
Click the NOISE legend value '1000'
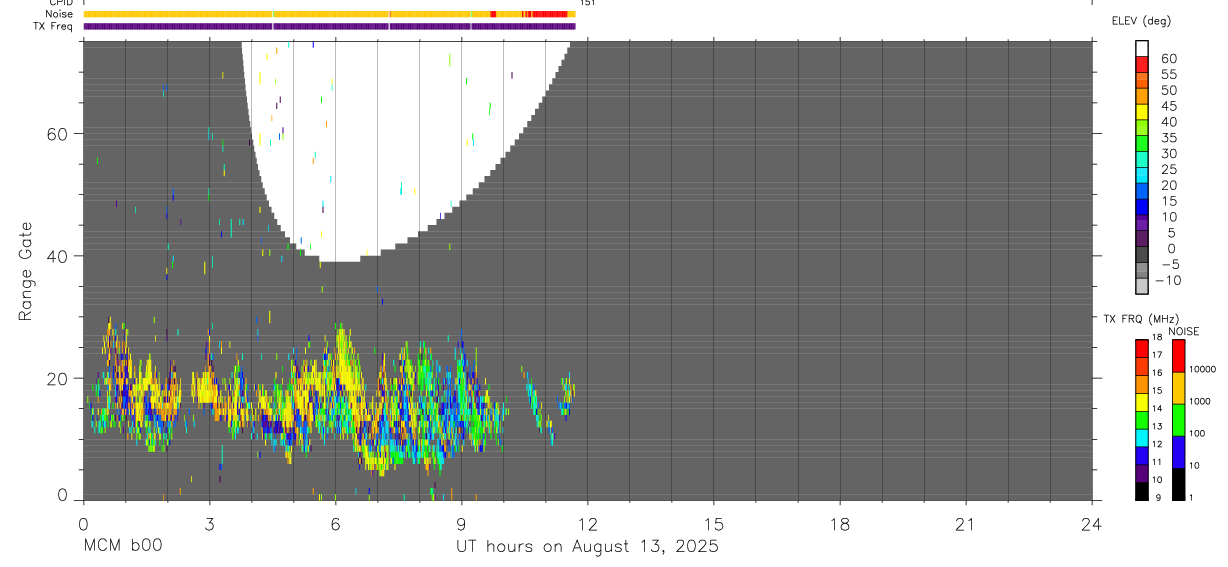(1201, 401)
